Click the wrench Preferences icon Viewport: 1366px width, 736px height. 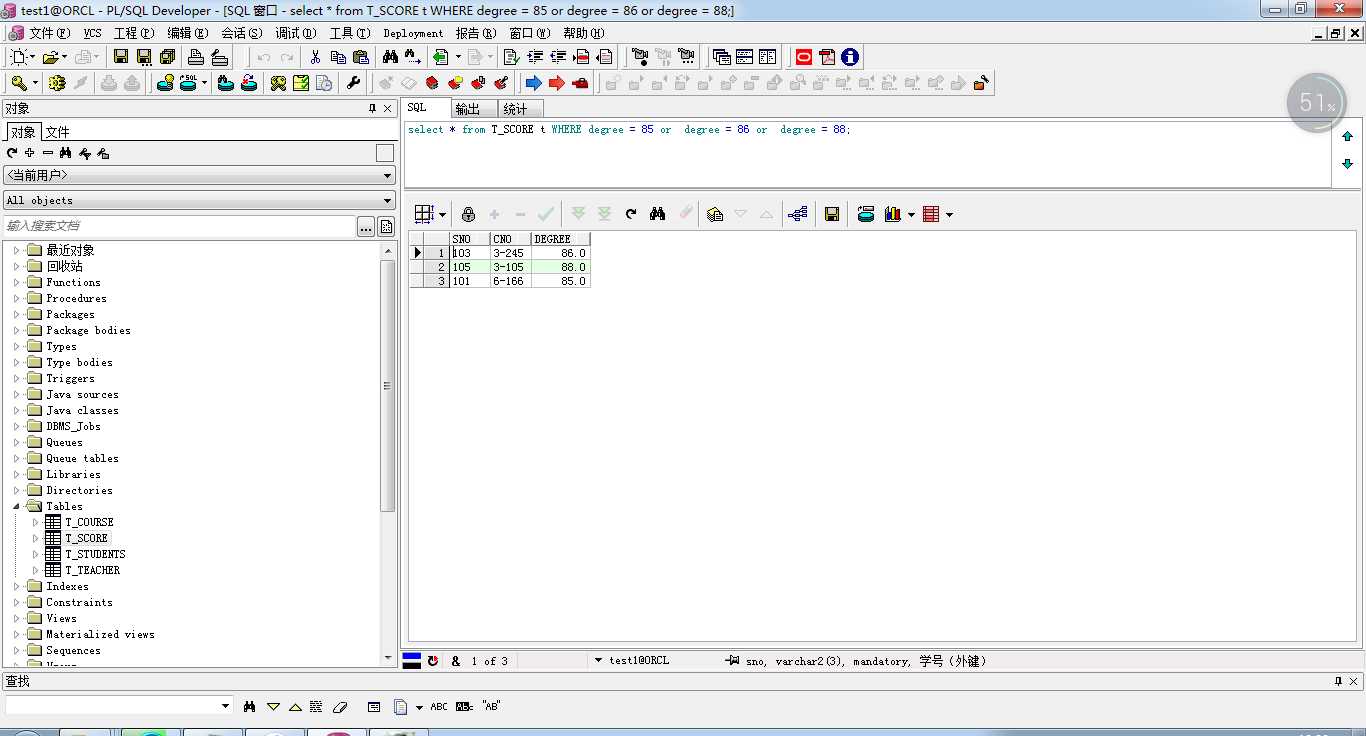[x=353, y=83]
